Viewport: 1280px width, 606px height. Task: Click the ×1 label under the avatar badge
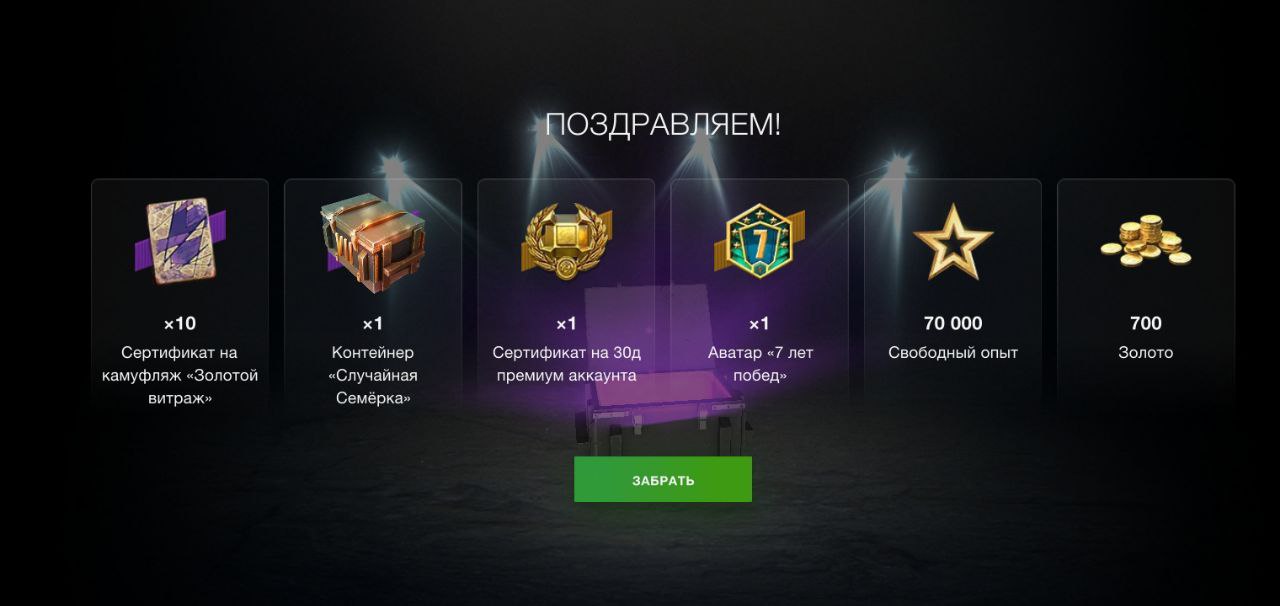(759, 323)
